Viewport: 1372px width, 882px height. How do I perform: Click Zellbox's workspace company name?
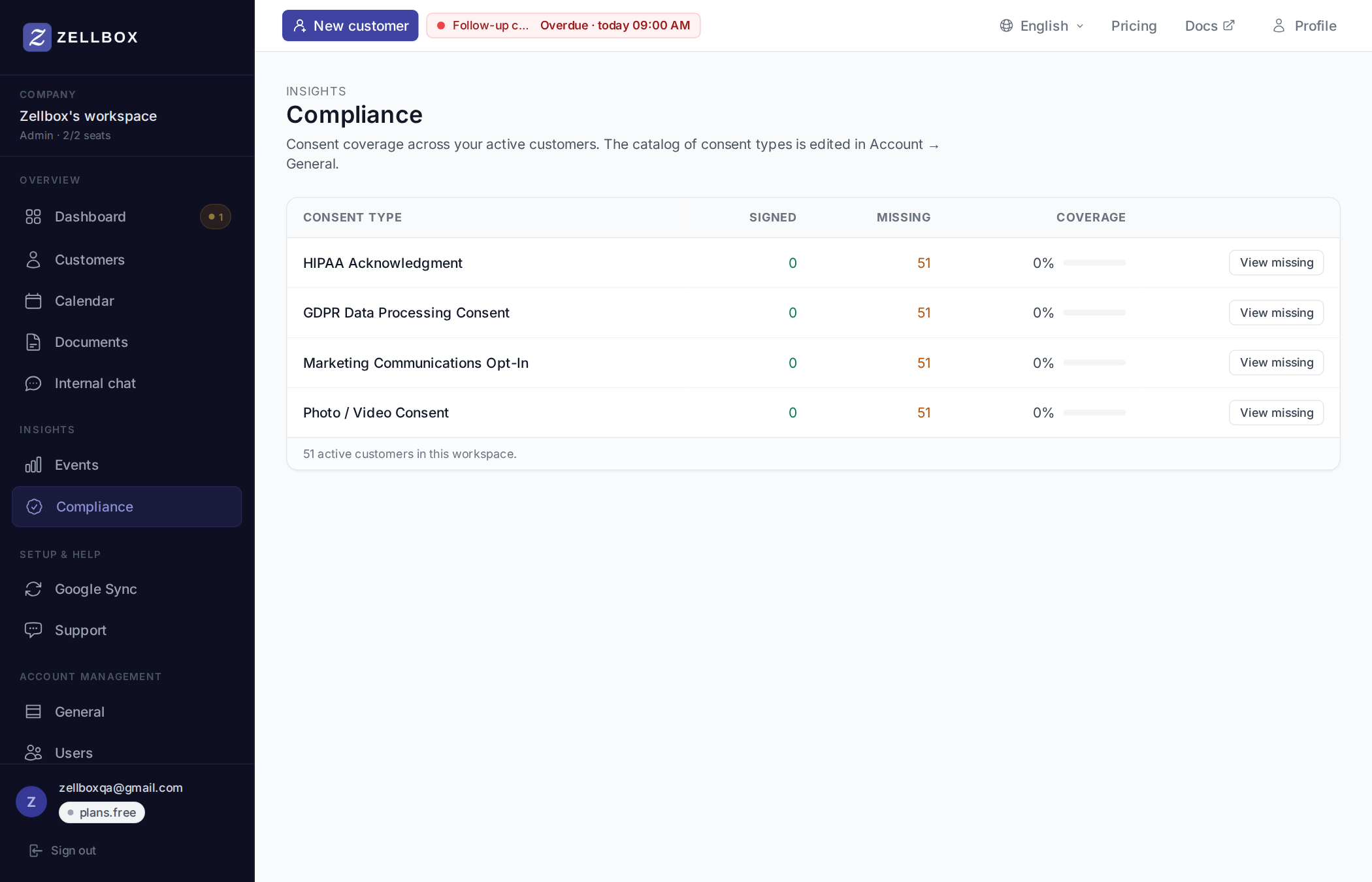click(x=88, y=116)
